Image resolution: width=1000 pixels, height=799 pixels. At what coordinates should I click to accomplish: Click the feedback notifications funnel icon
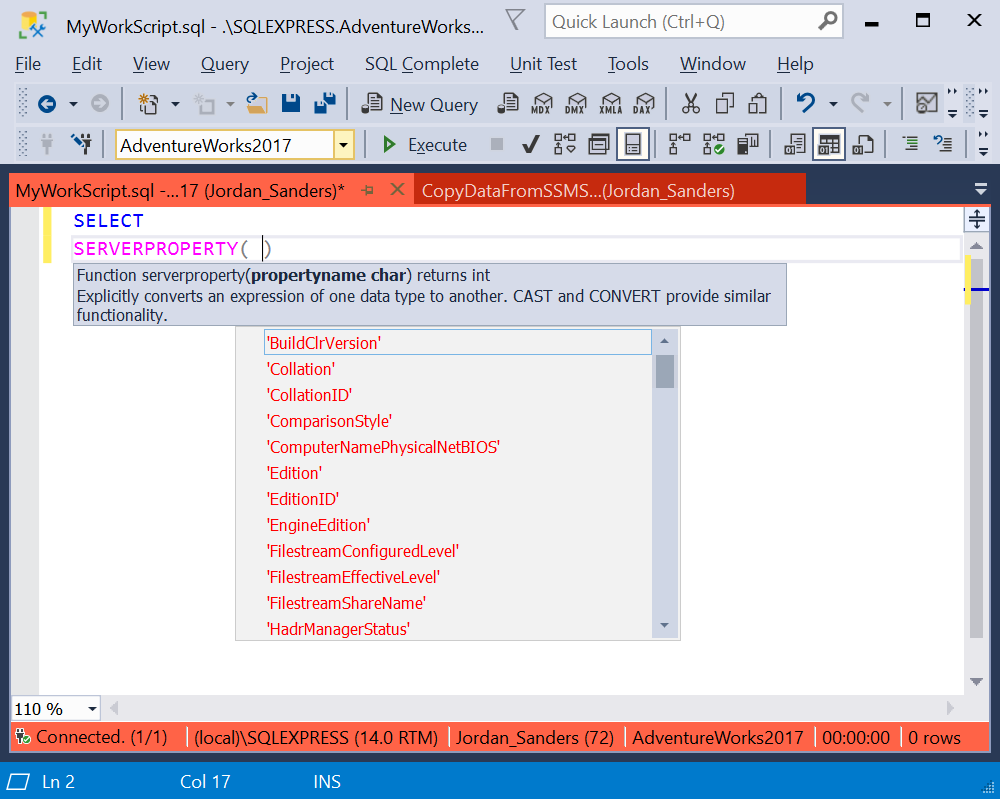click(515, 20)
